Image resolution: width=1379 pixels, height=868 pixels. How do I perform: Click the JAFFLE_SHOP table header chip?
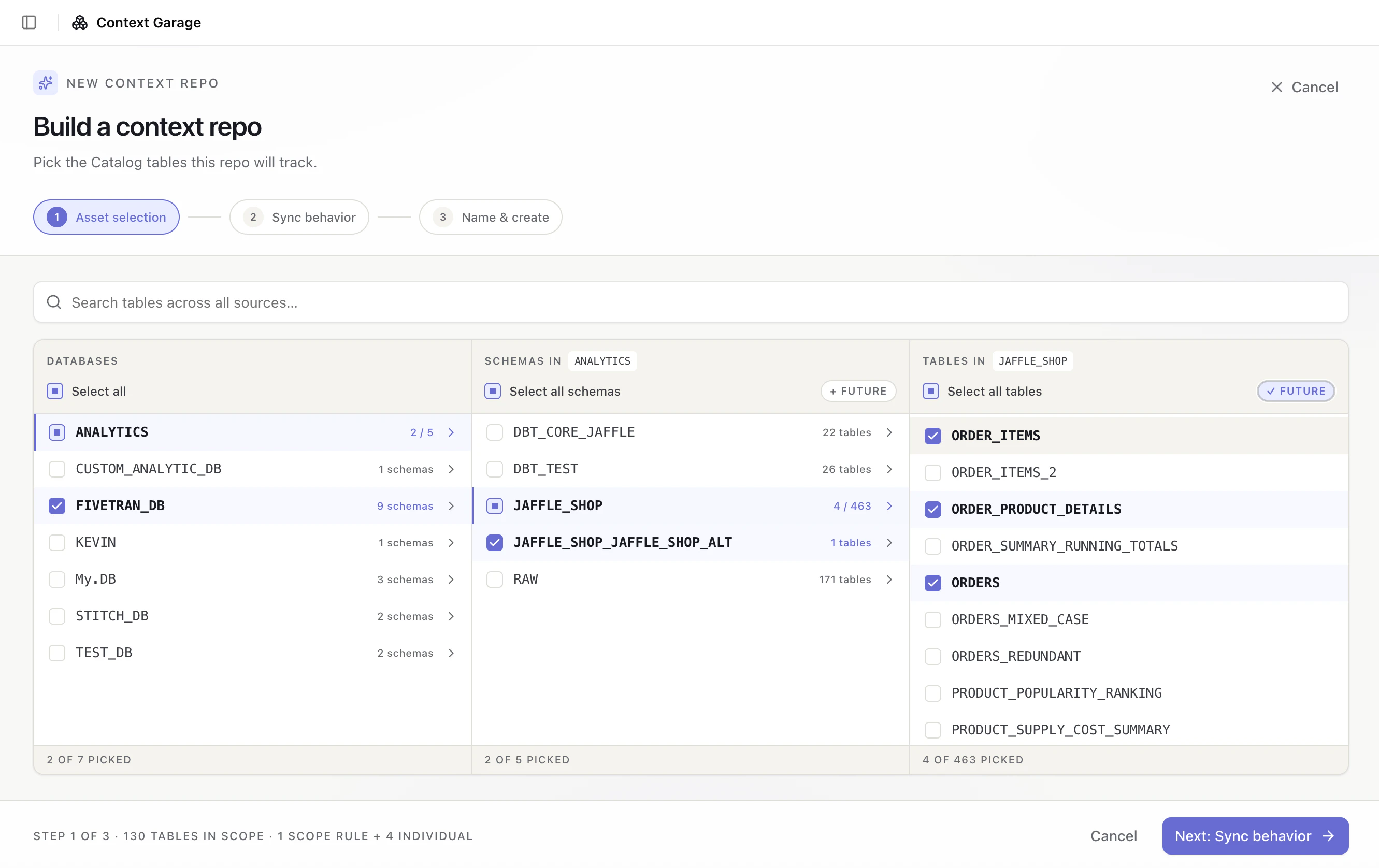tap(1032, 360)
